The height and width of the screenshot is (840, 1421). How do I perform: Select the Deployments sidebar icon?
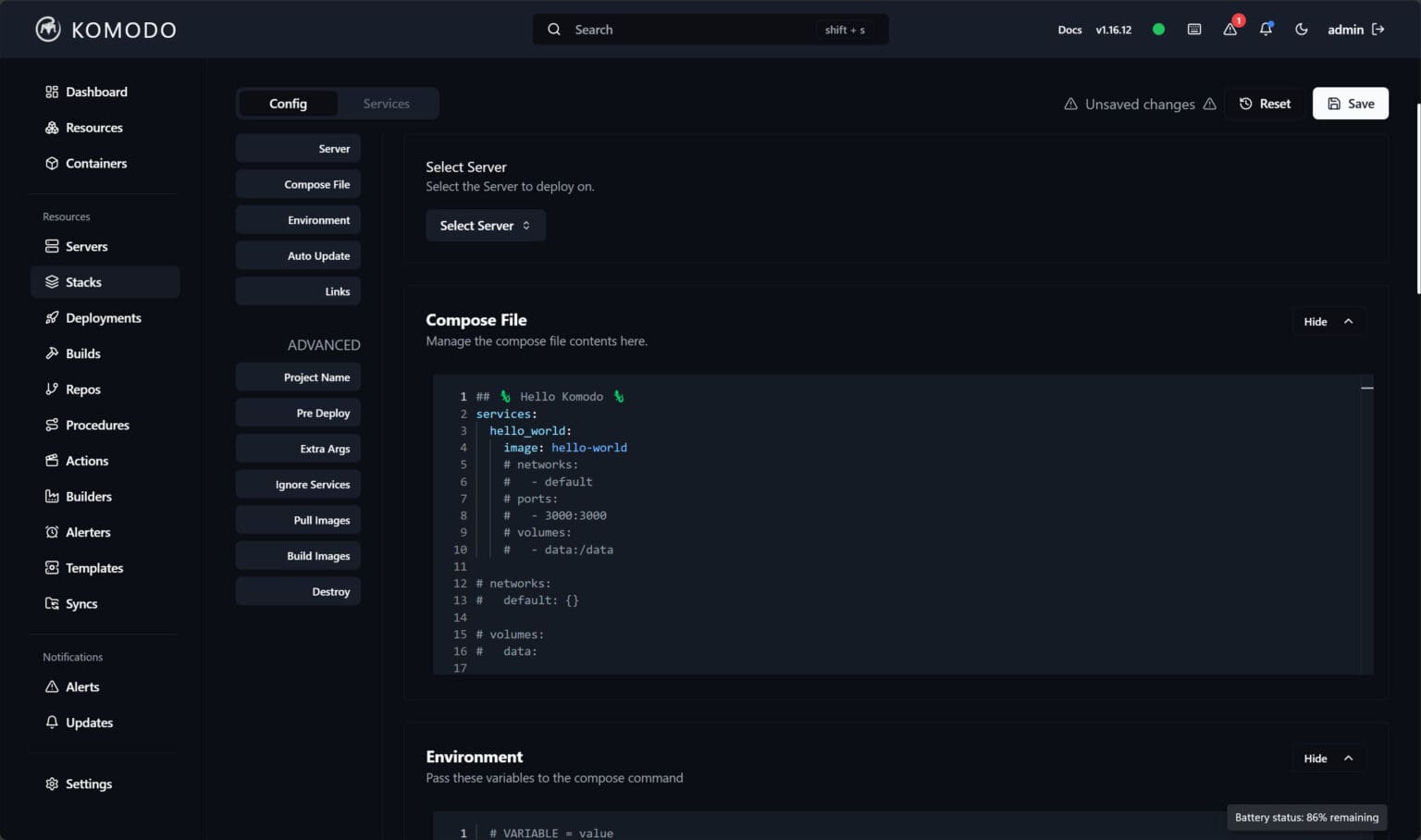52,317
